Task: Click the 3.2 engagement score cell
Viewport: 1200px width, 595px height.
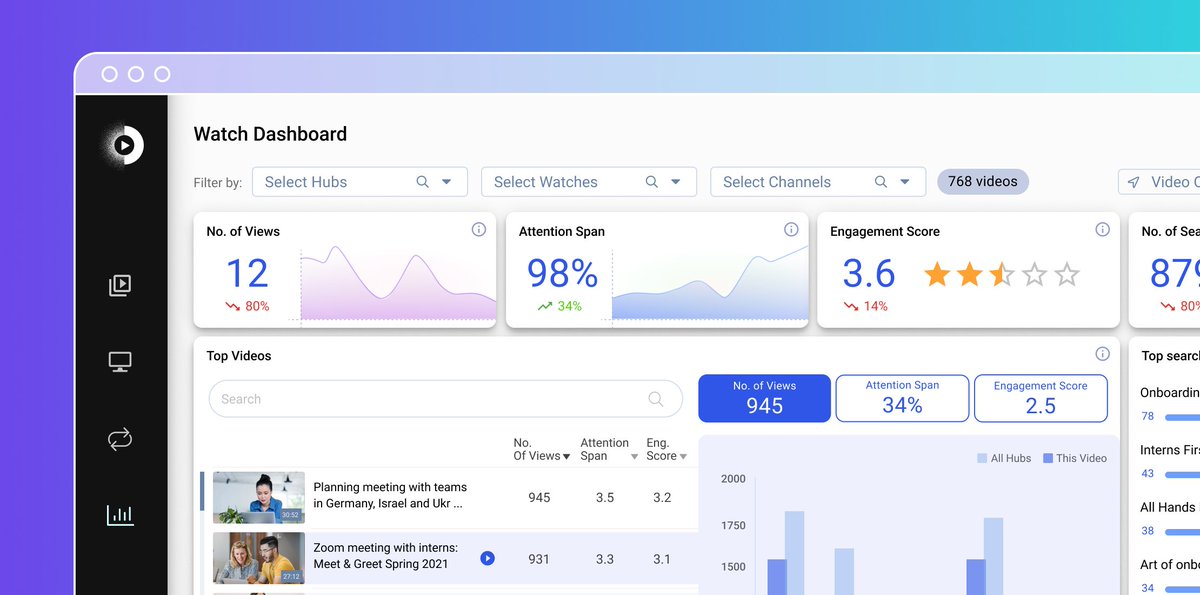Action: (x=662, y=498)
